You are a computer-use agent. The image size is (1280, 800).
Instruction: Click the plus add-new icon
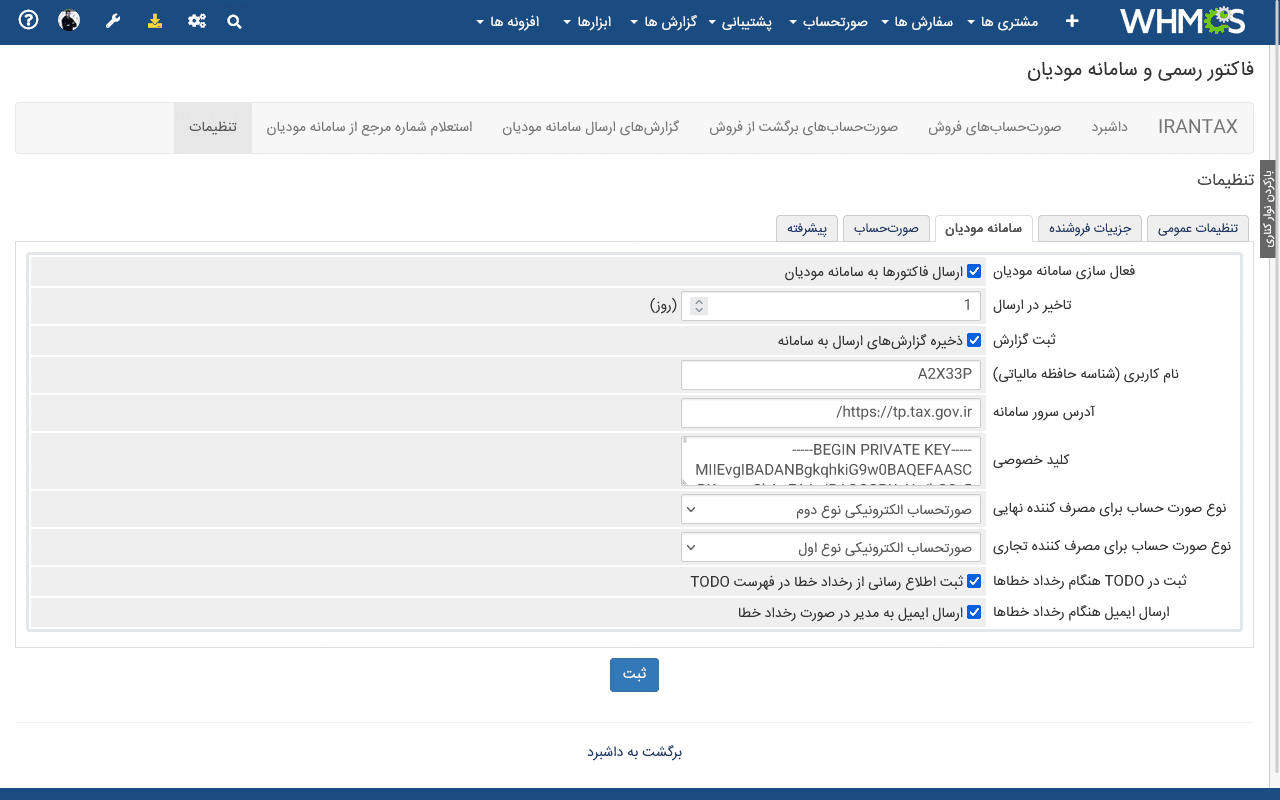pos(1072,21)
